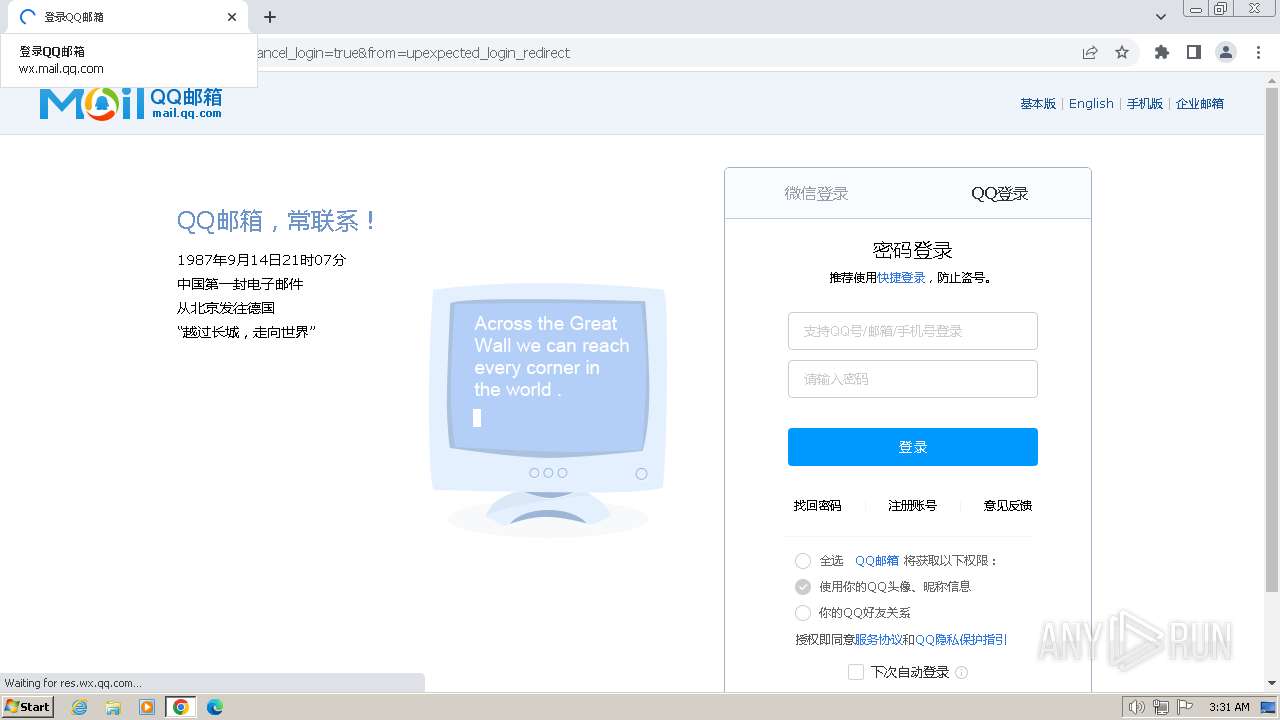Open the Chrome three-dot menu
The height and width of the screenshot is (720, 1280).
click(1259, 53)
